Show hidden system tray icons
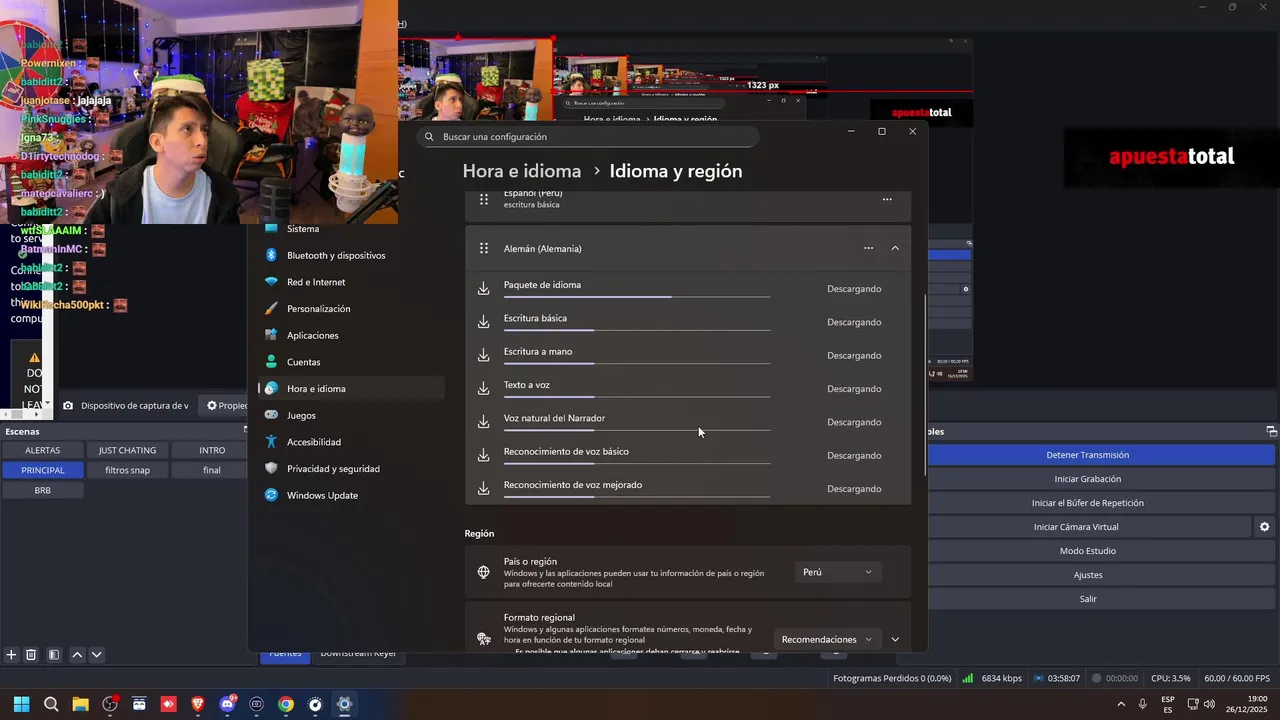The width and height of the screenshot is (1280, 720). (1120, 704)
